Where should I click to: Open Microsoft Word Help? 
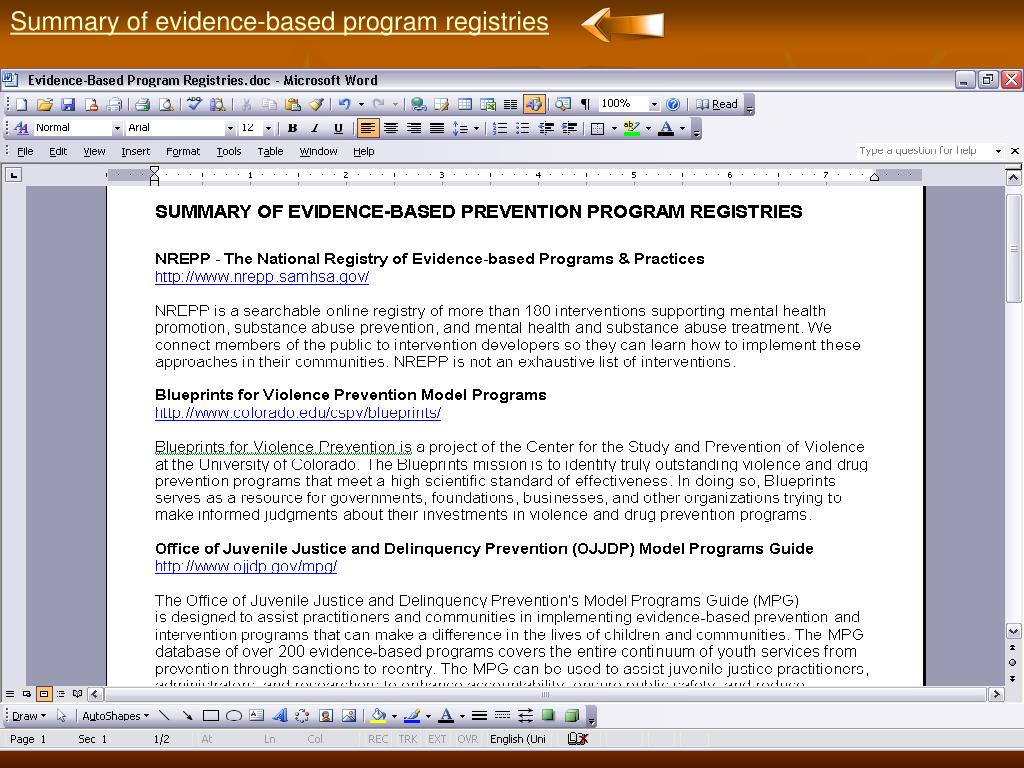click(x=673, y=104)
